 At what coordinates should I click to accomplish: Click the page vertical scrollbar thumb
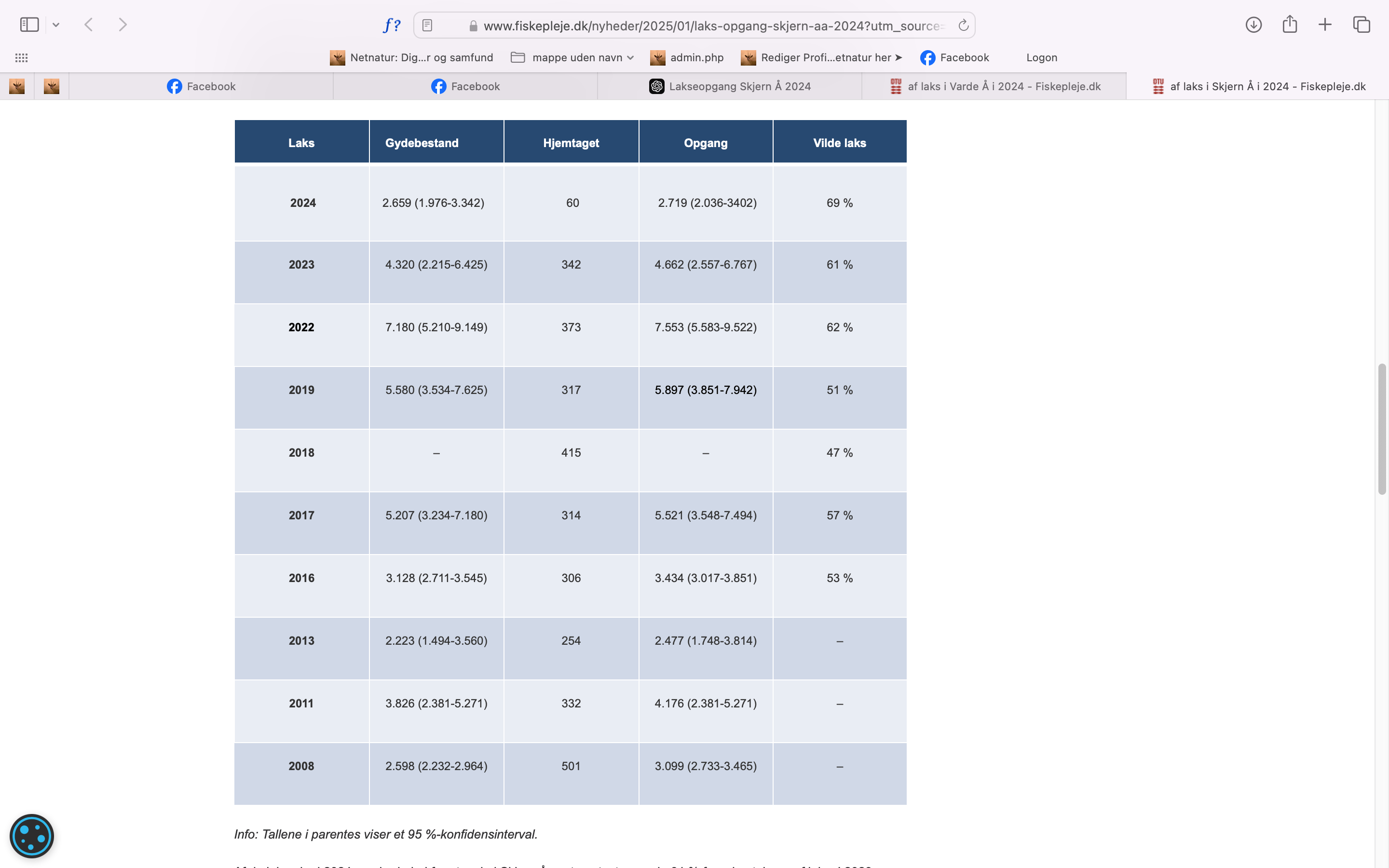coord(1382,428)
